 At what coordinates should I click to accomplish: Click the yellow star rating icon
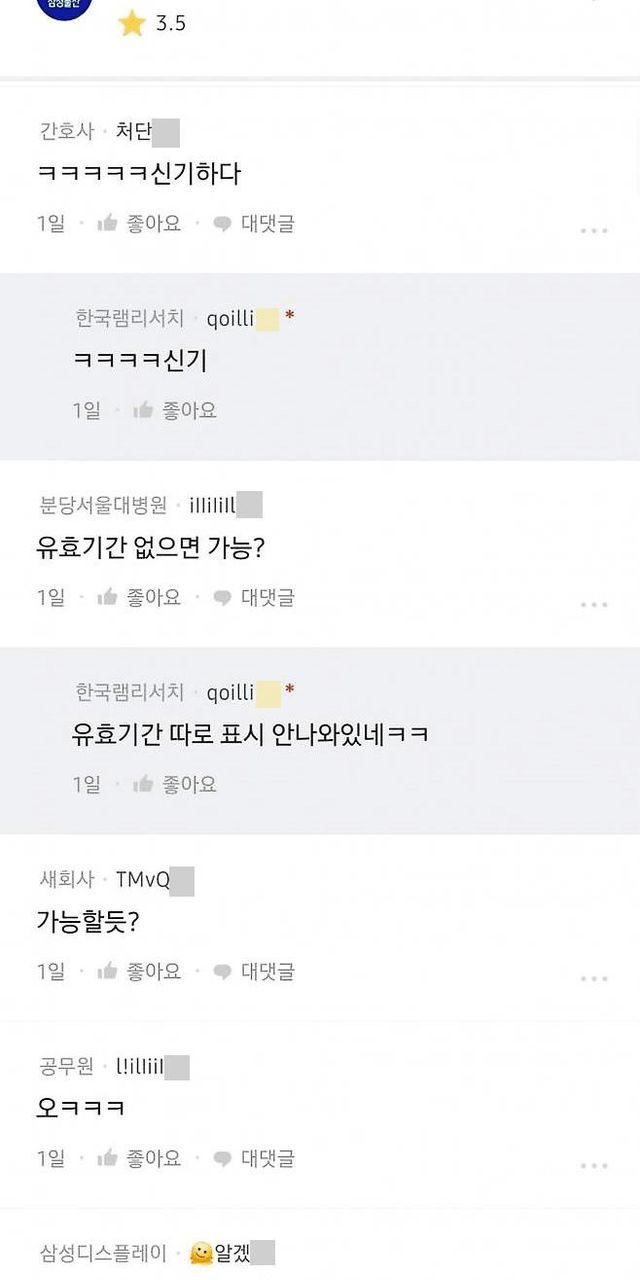coord(132,23)
